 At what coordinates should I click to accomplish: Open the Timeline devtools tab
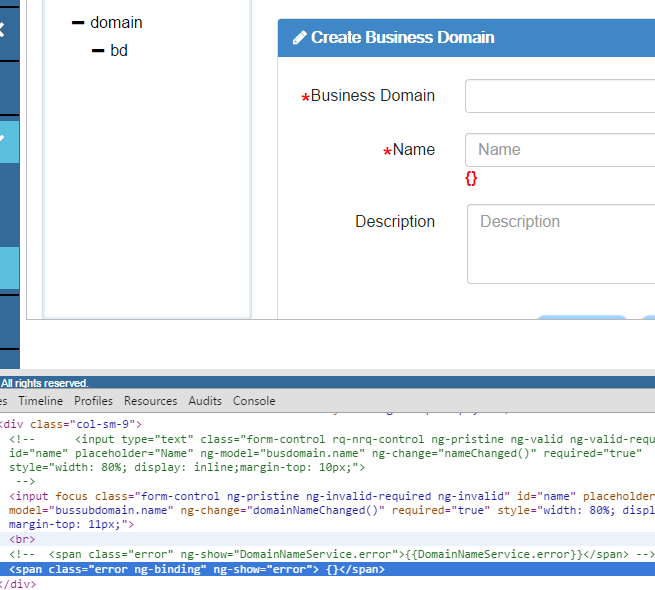(41, 401)
